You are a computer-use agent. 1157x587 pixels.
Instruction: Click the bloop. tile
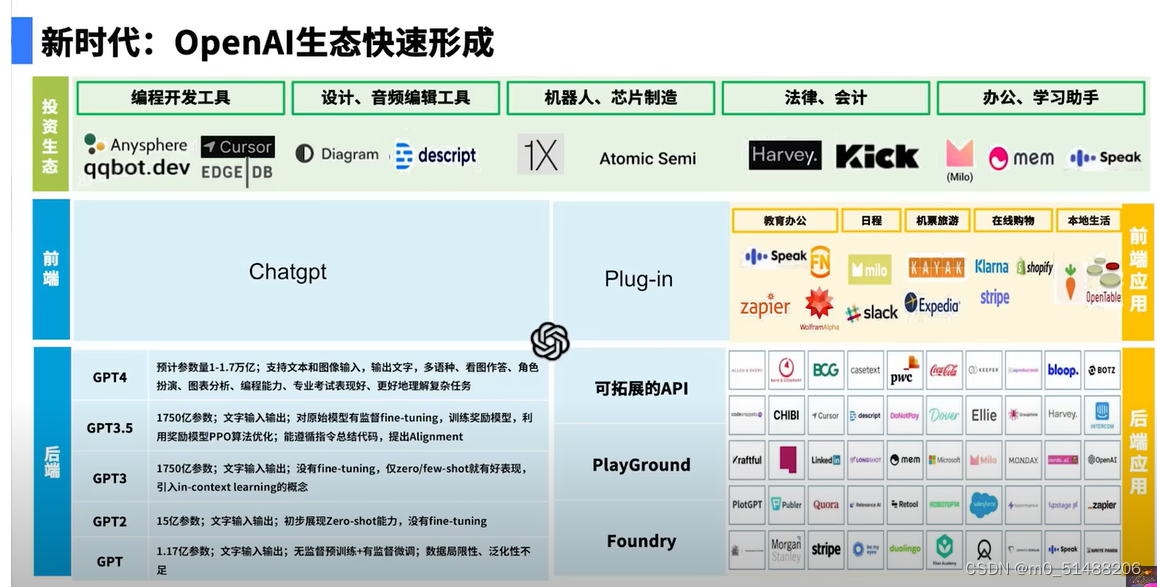[1063, 370]
